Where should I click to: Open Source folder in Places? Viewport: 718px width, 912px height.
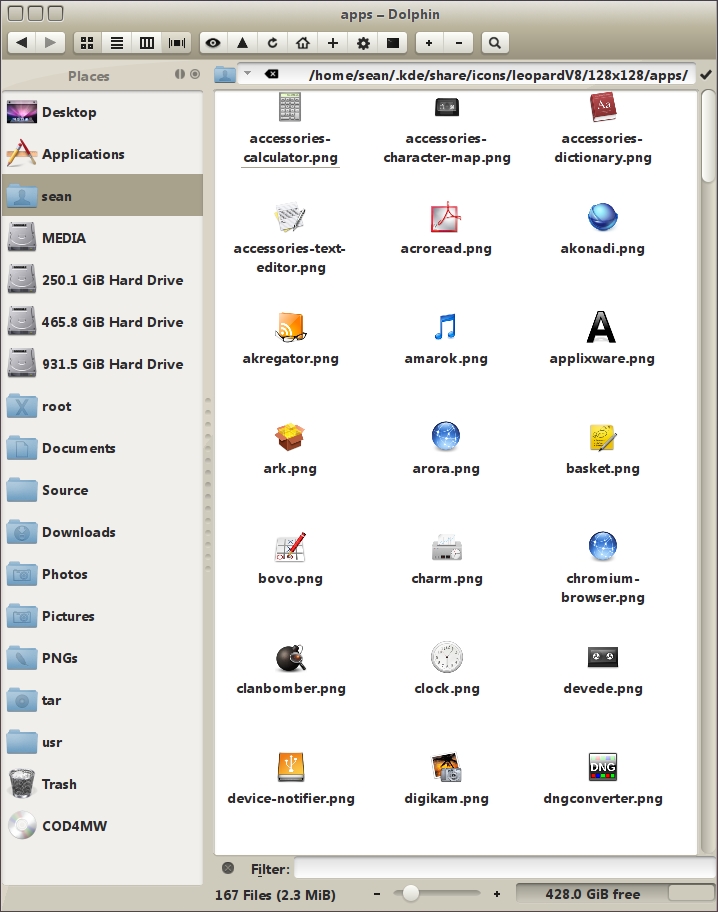(102, 490)
